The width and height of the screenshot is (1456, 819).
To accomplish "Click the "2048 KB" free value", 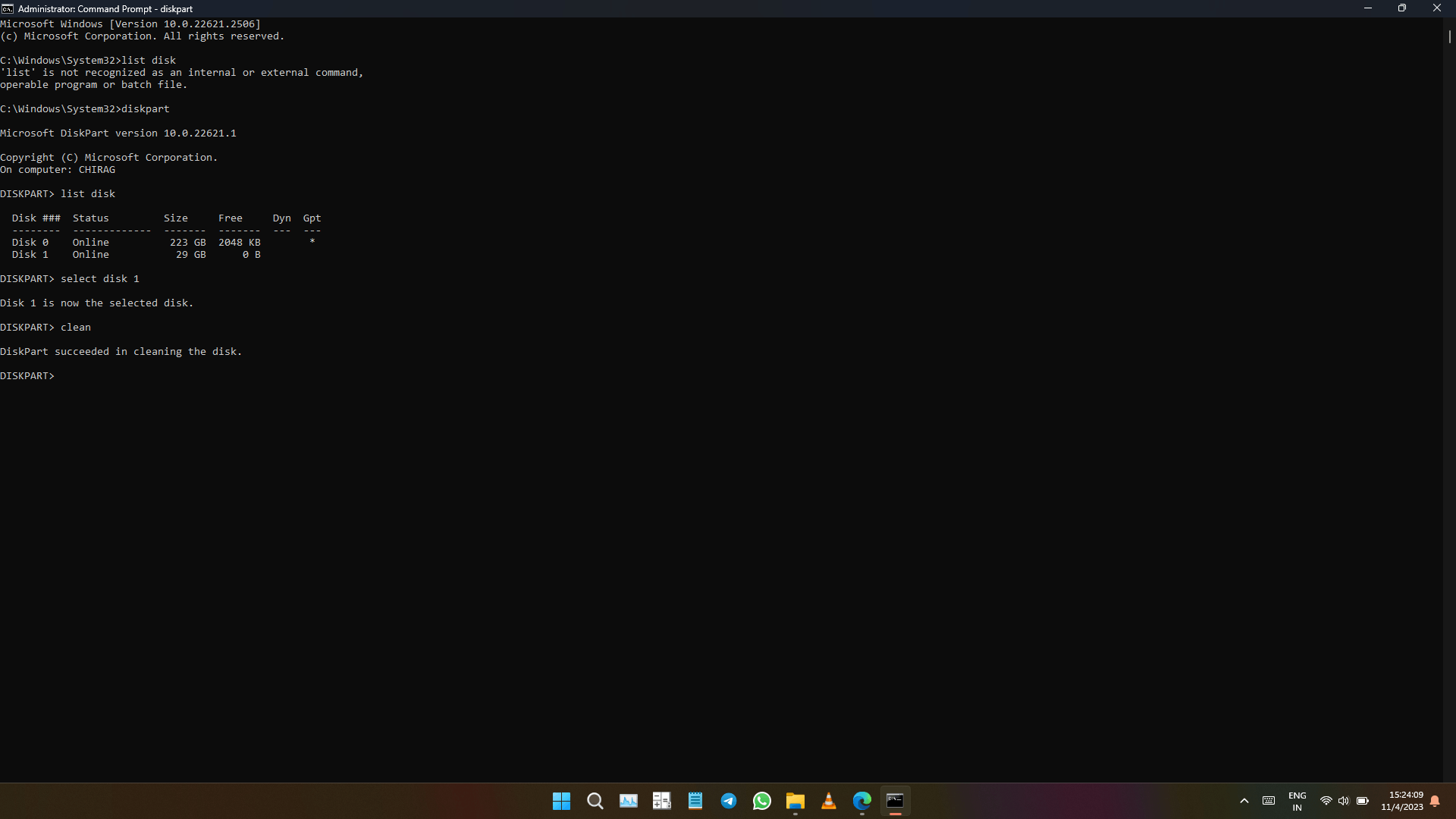I will click(240, 243).
